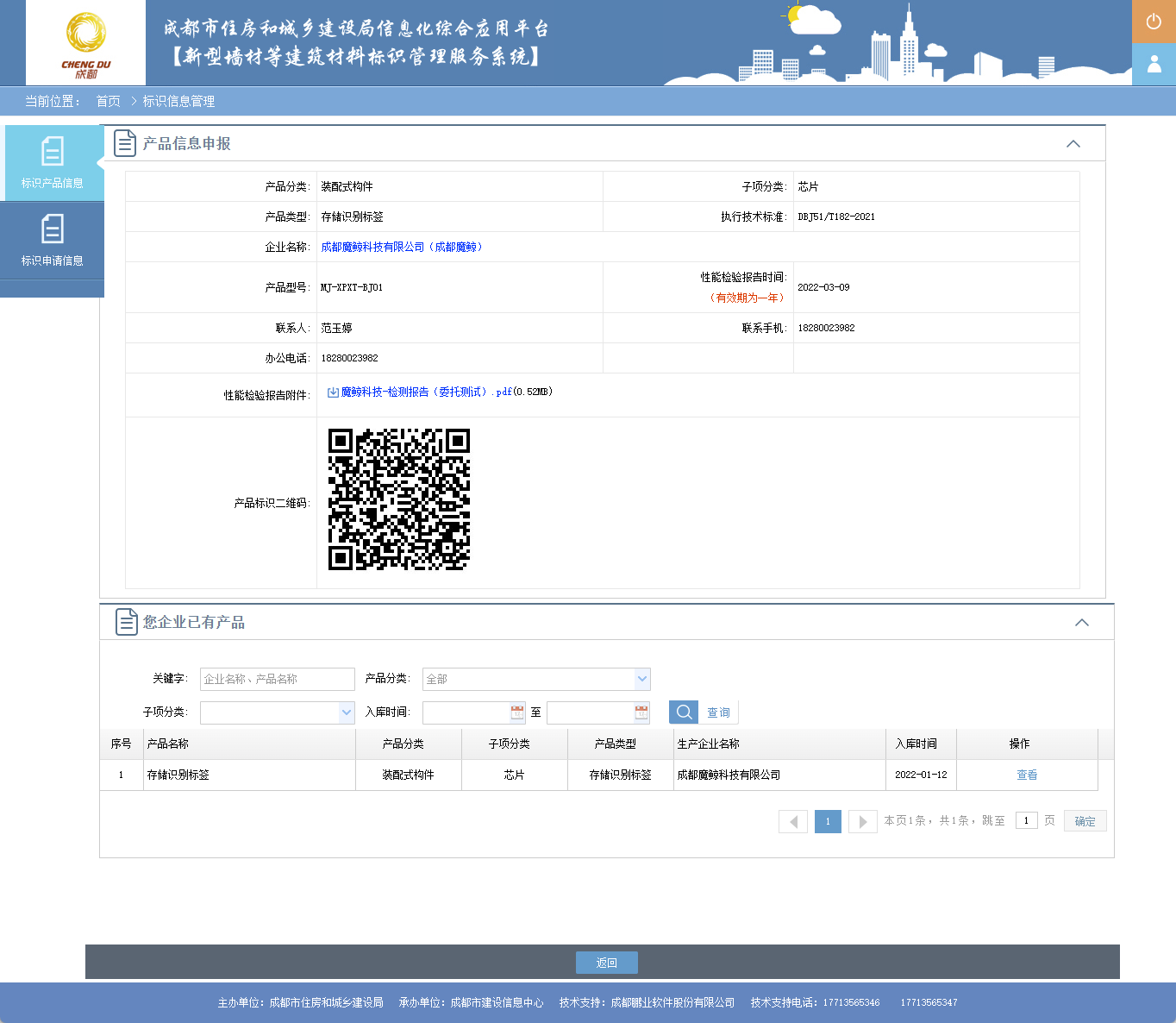This screenshot has width=1176, height=1023.
Task: Focus the 关键字 search input
Action: point(278,679)
